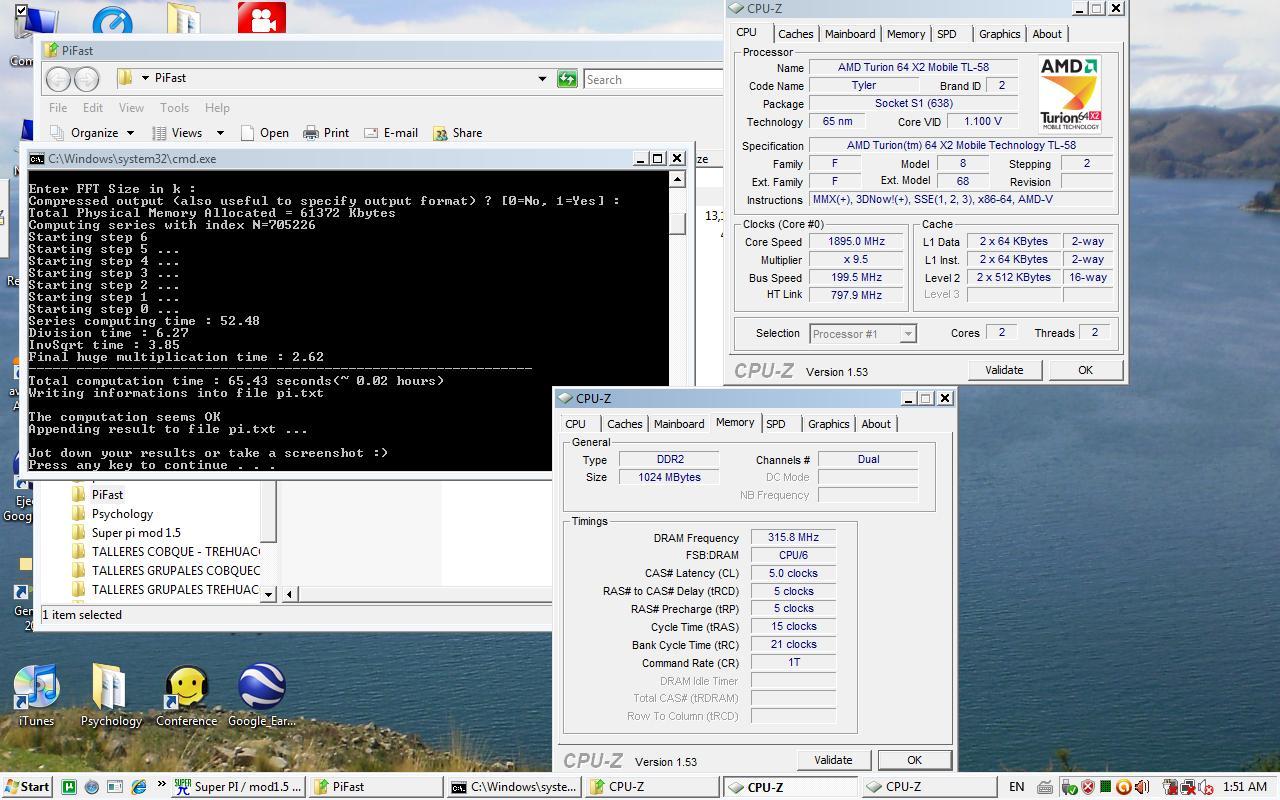
Task: Click the Start button
Action: [x=26, y=787]
